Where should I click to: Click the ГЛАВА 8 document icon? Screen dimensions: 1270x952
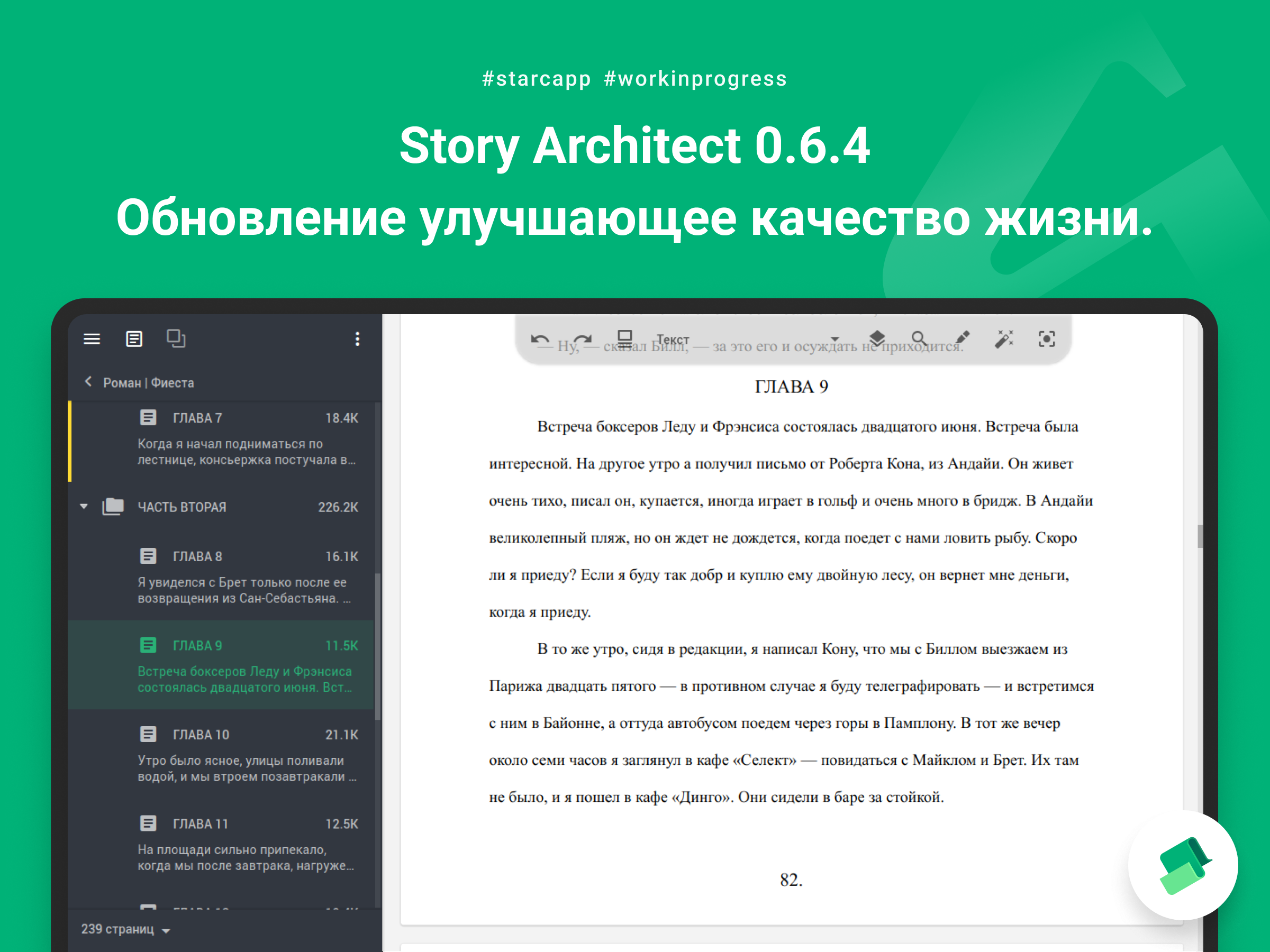(x=148, y=555)
